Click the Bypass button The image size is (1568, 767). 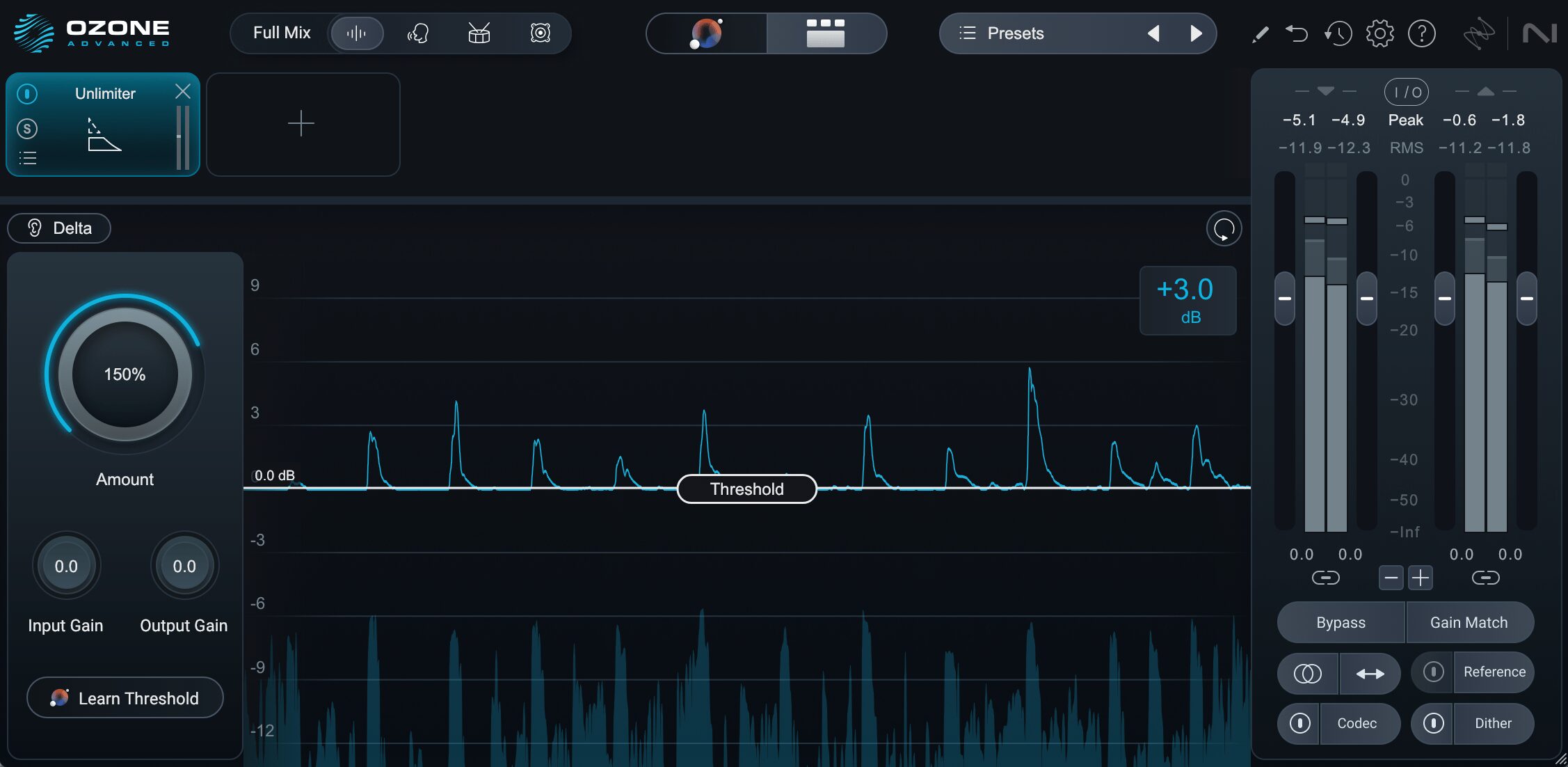coord(1341,622)
